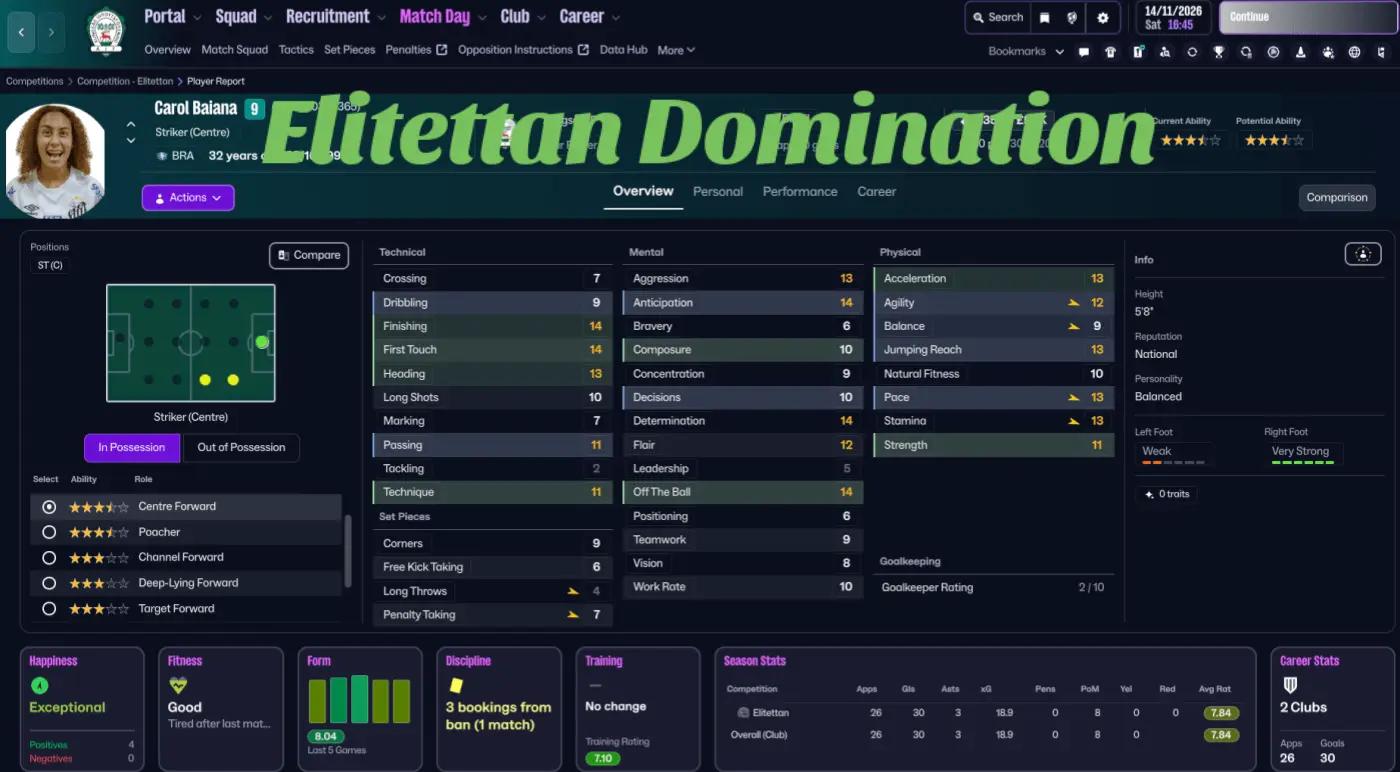Open the globe world shortcut icon

coord(1354,52)
